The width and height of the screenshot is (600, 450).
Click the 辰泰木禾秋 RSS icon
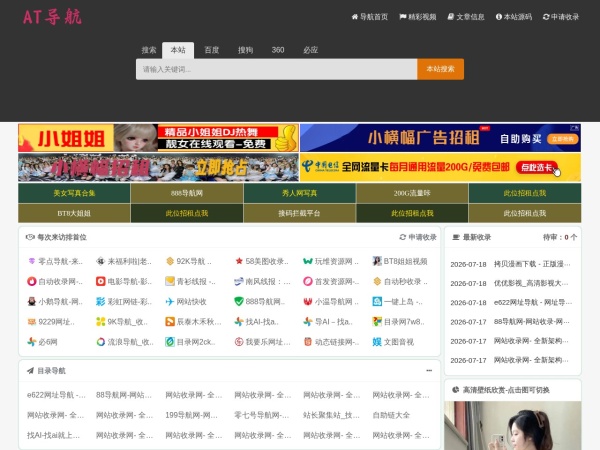click(x=170, y=322)
